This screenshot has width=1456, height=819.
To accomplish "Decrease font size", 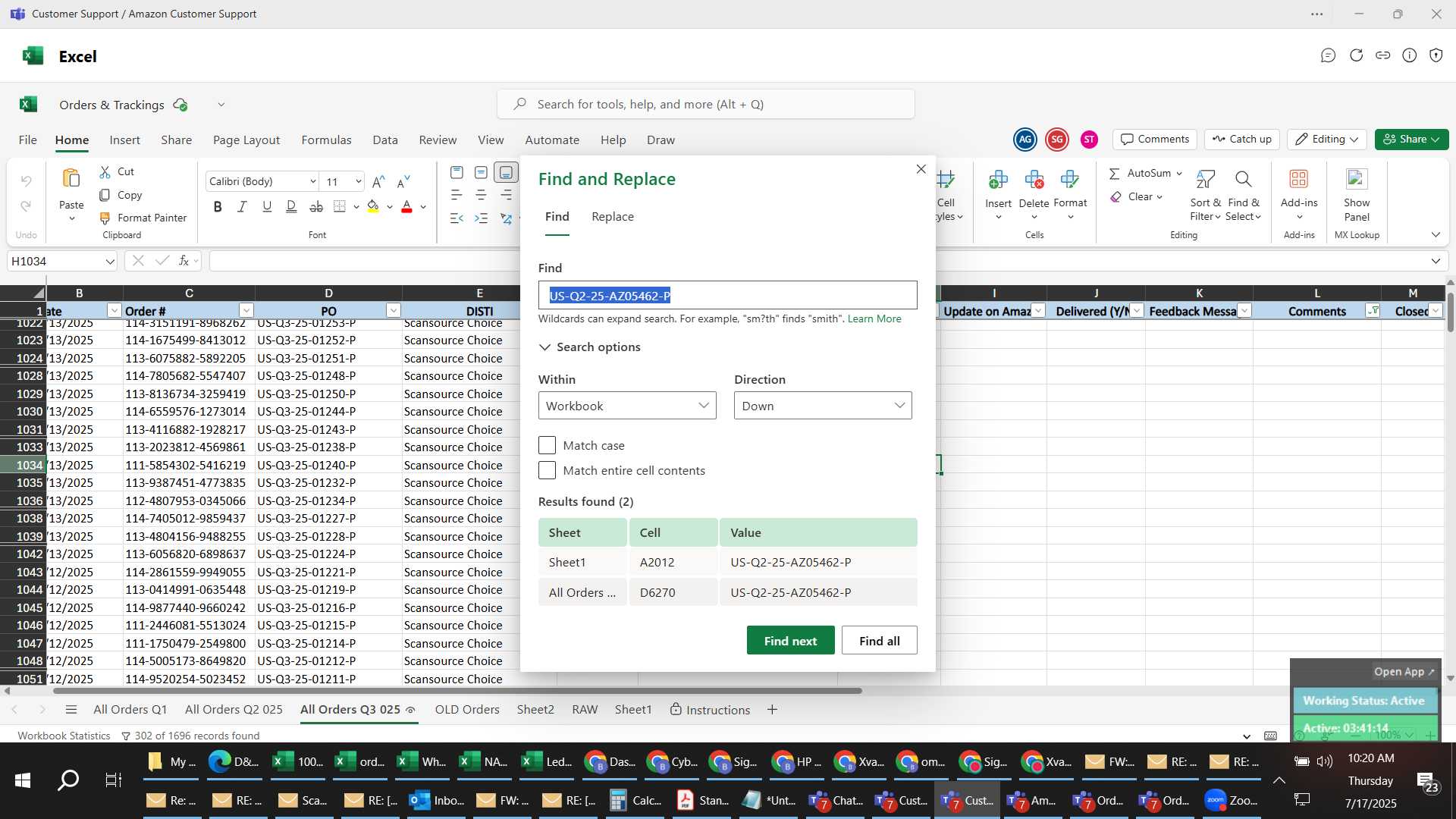I will pos(403,181).
